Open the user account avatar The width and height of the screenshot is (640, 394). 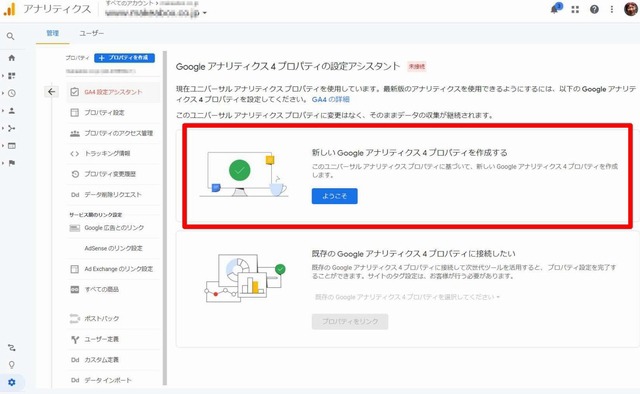point(631,9)
